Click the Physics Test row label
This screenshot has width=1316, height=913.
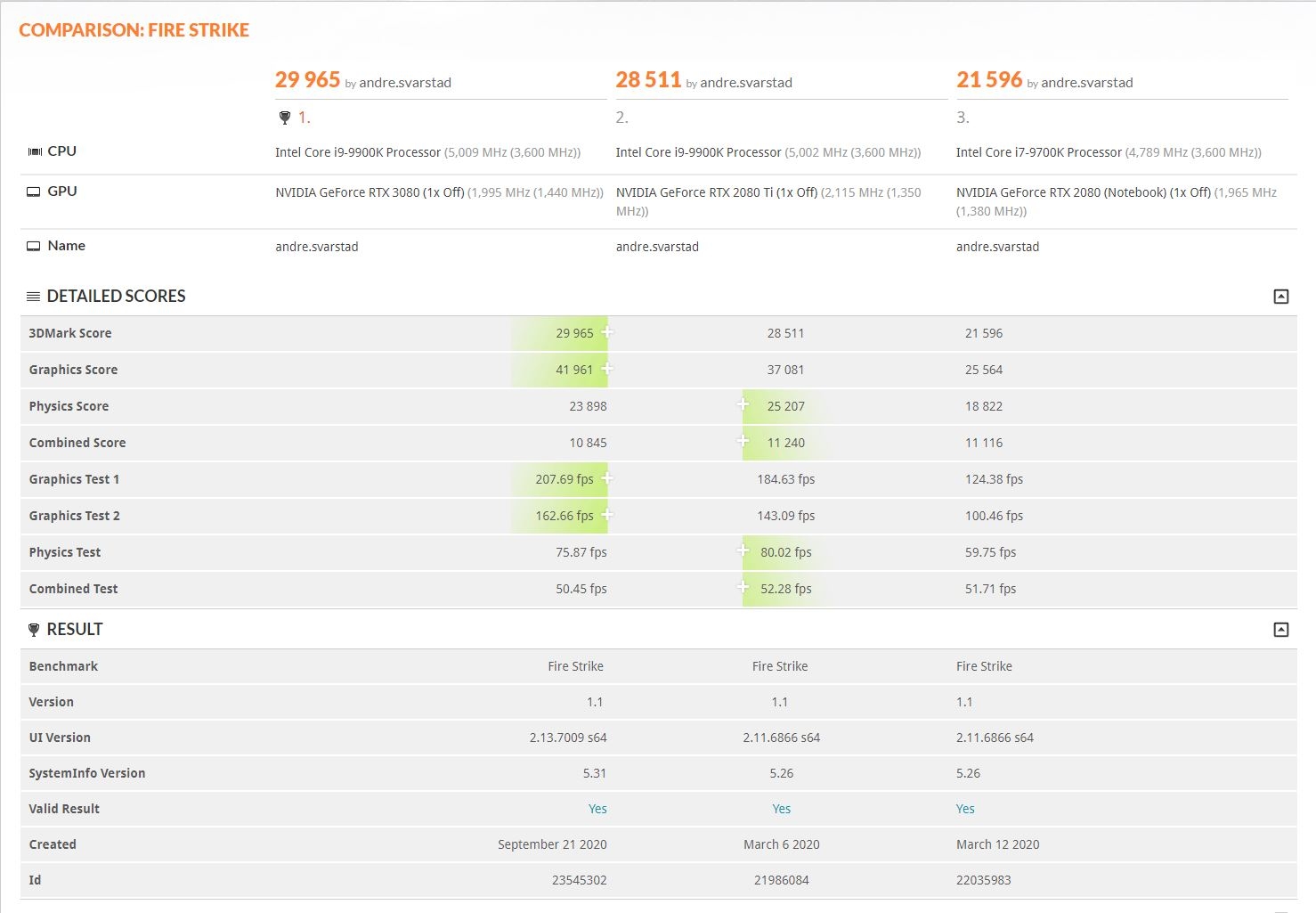[65, 552]
